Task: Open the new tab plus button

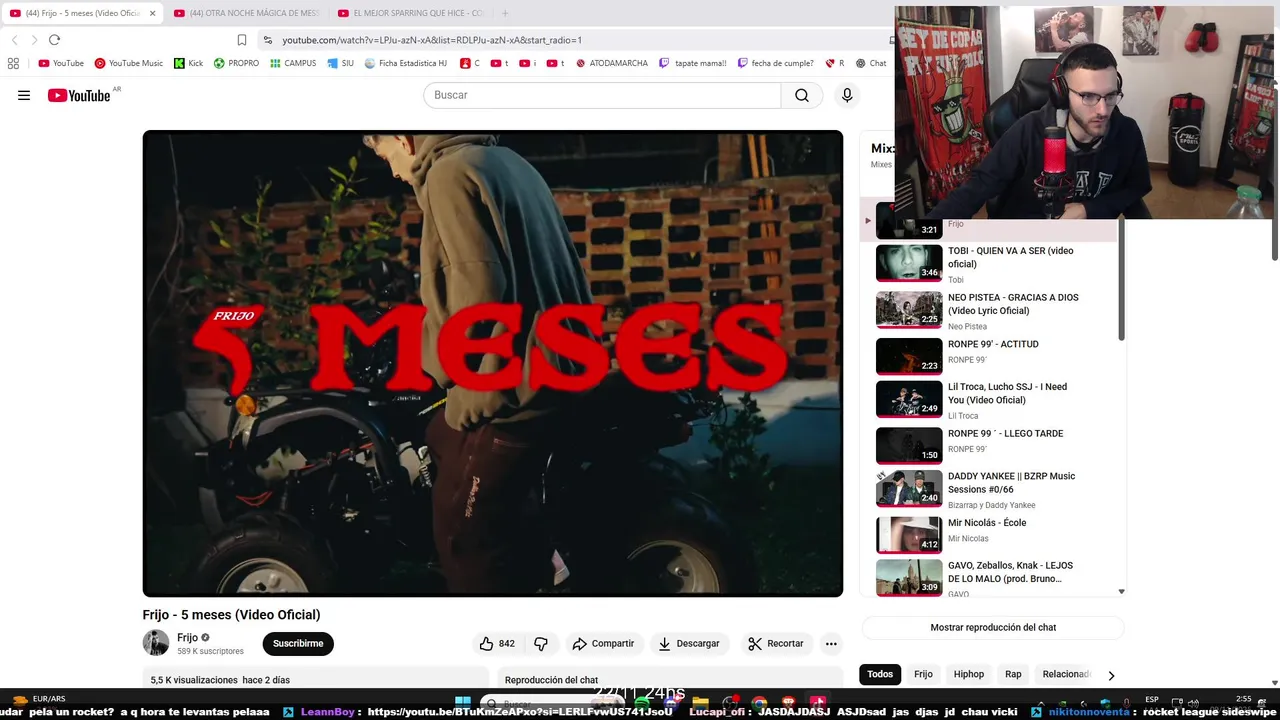Action: pyautogui.click(x=505, y=13)
